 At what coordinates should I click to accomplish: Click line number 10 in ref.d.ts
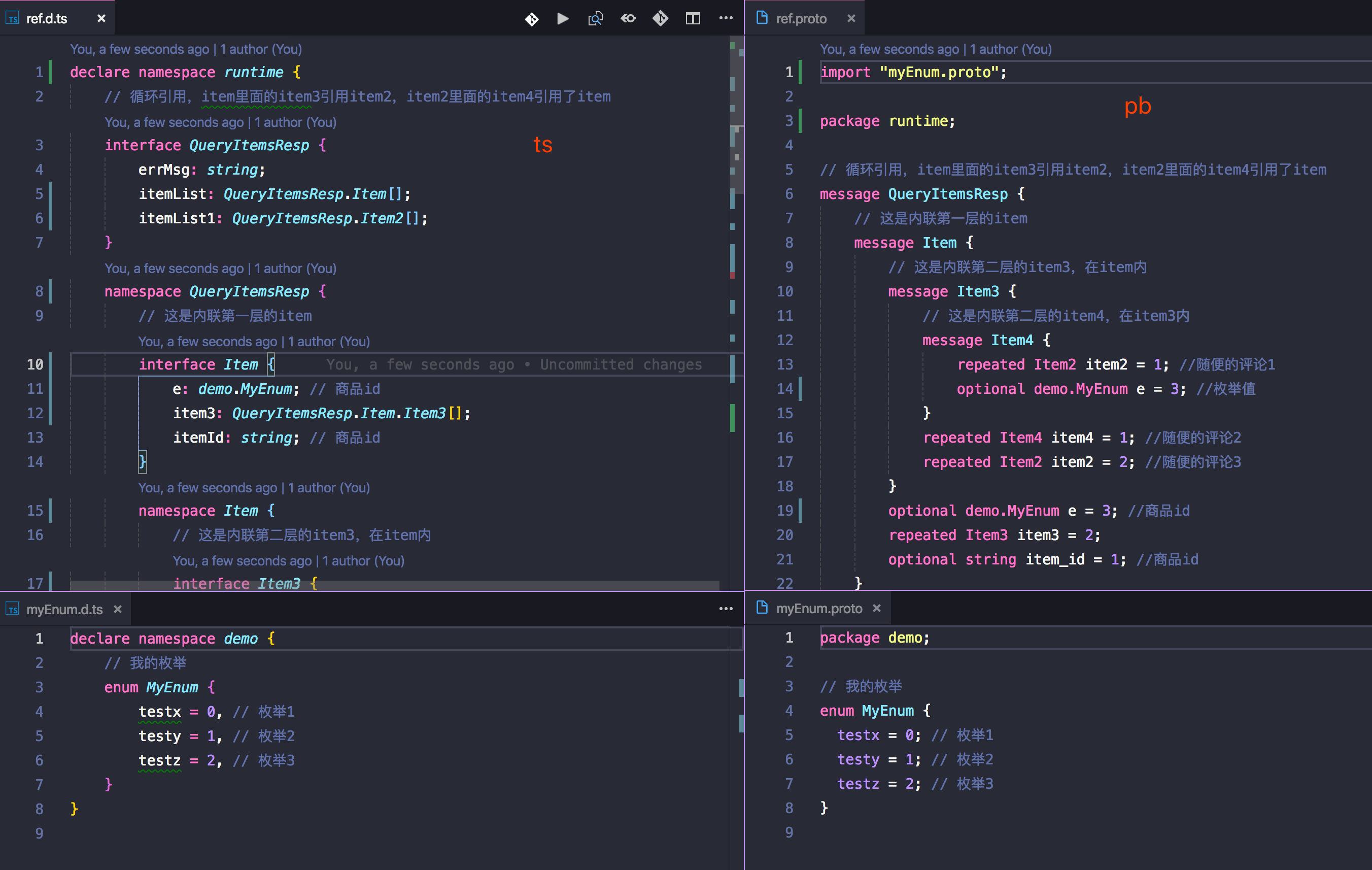click(x=35, y=364)
